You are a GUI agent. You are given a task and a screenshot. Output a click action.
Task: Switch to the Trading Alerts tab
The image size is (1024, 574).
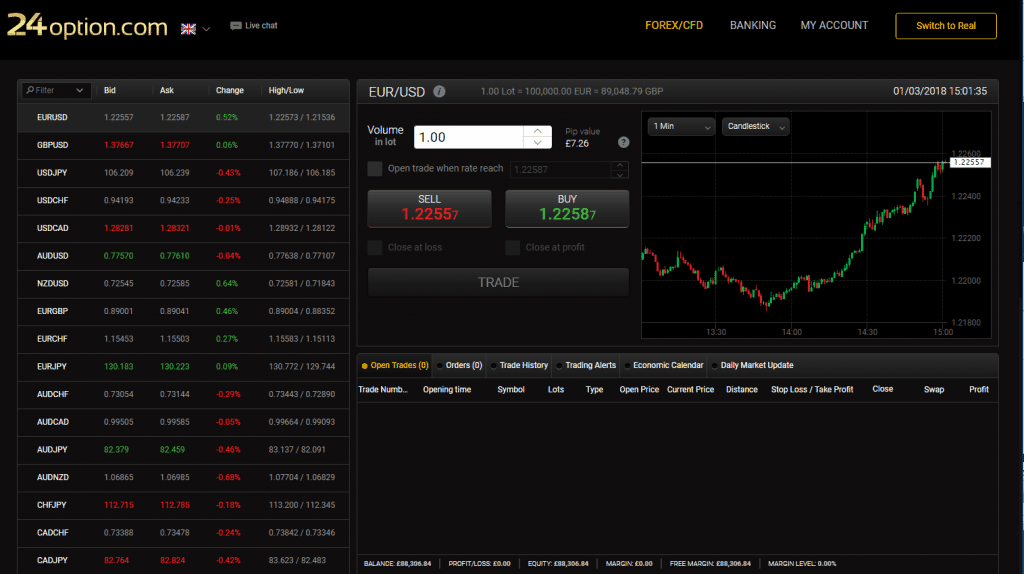[586, 366]
